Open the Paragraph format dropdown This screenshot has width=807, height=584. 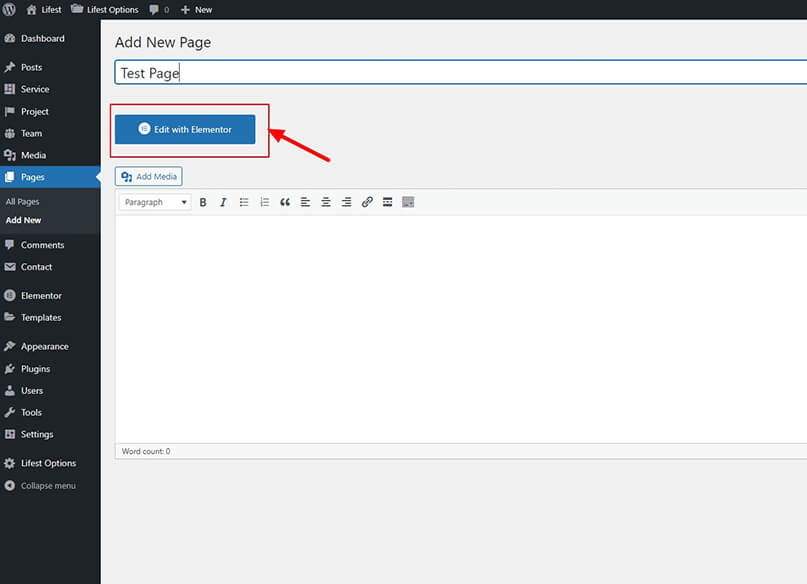click(155, 202)
